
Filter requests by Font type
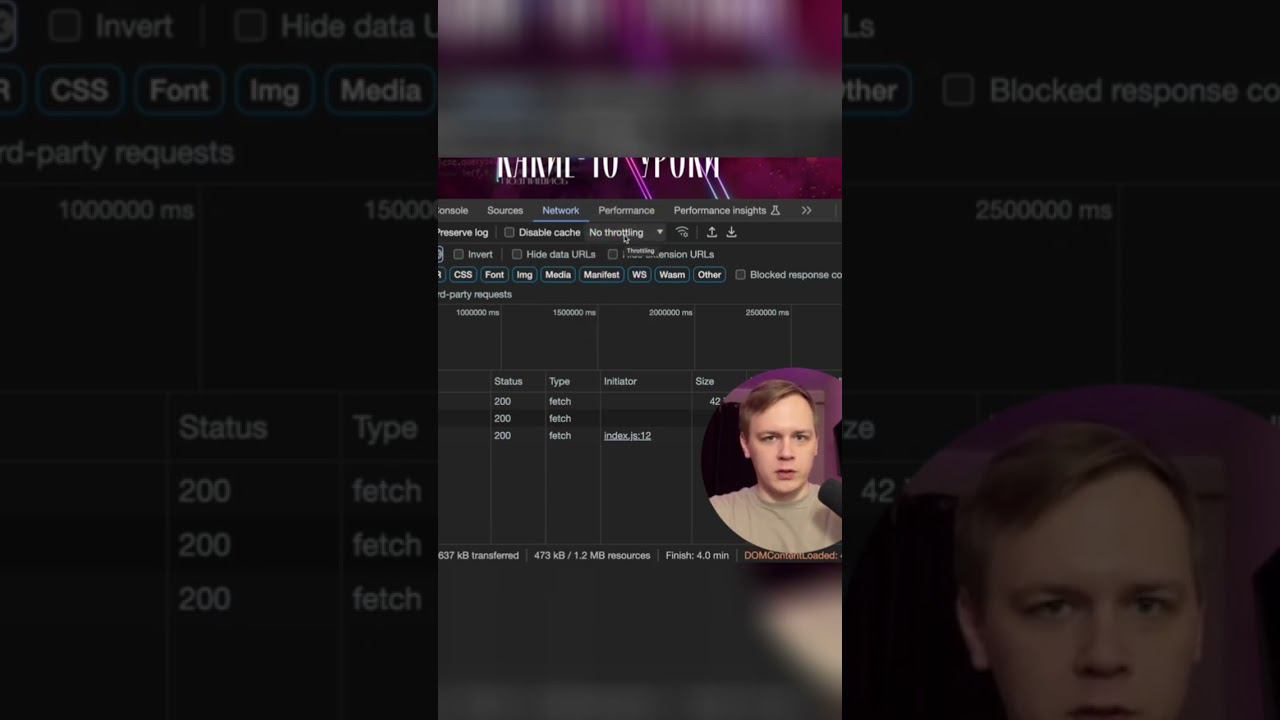point(494,275)
